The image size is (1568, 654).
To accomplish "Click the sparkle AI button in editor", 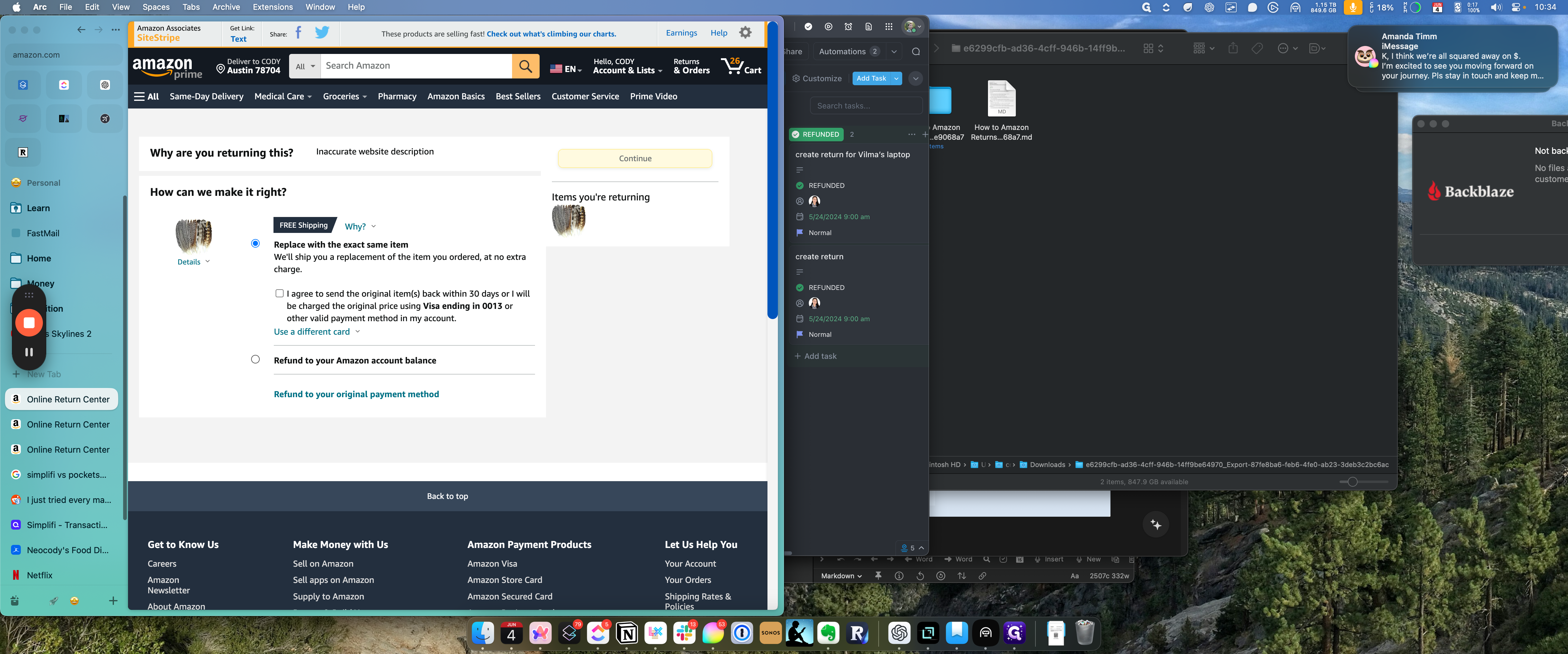I will (x=1155, y=525).
